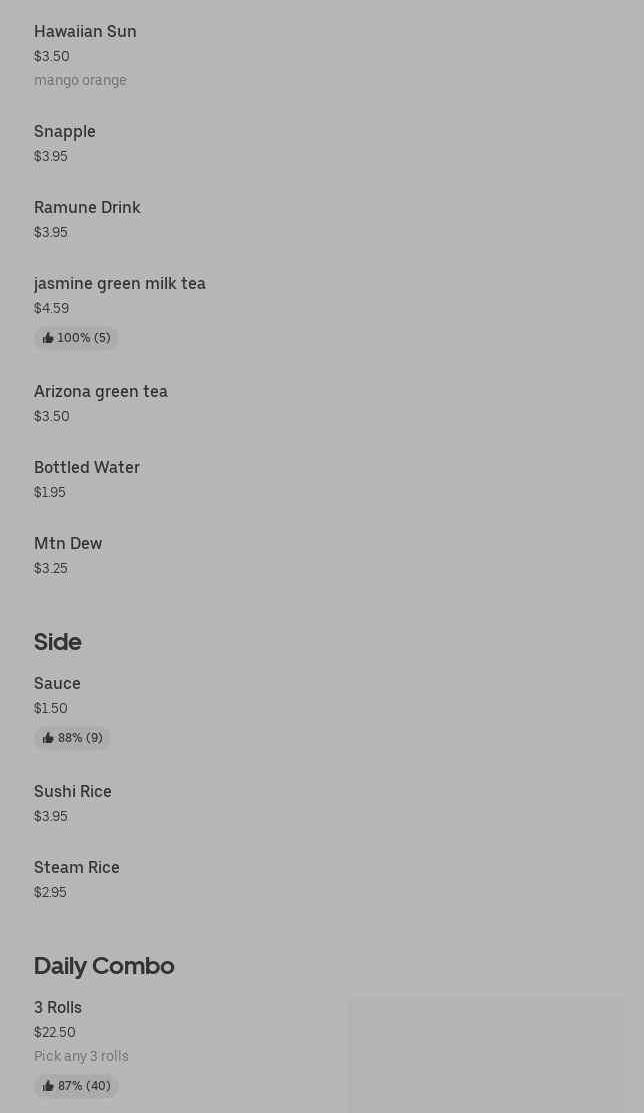Click the Daily Combo section heading

[x=104, y=966]
